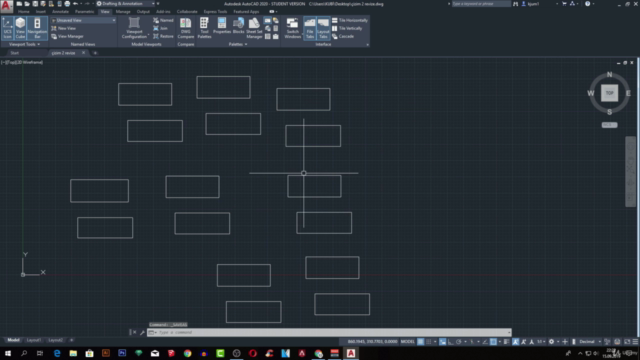Click the Plot printer icon in quick access
This screenshot has width=640, height=360.
[x=67, y=4]
